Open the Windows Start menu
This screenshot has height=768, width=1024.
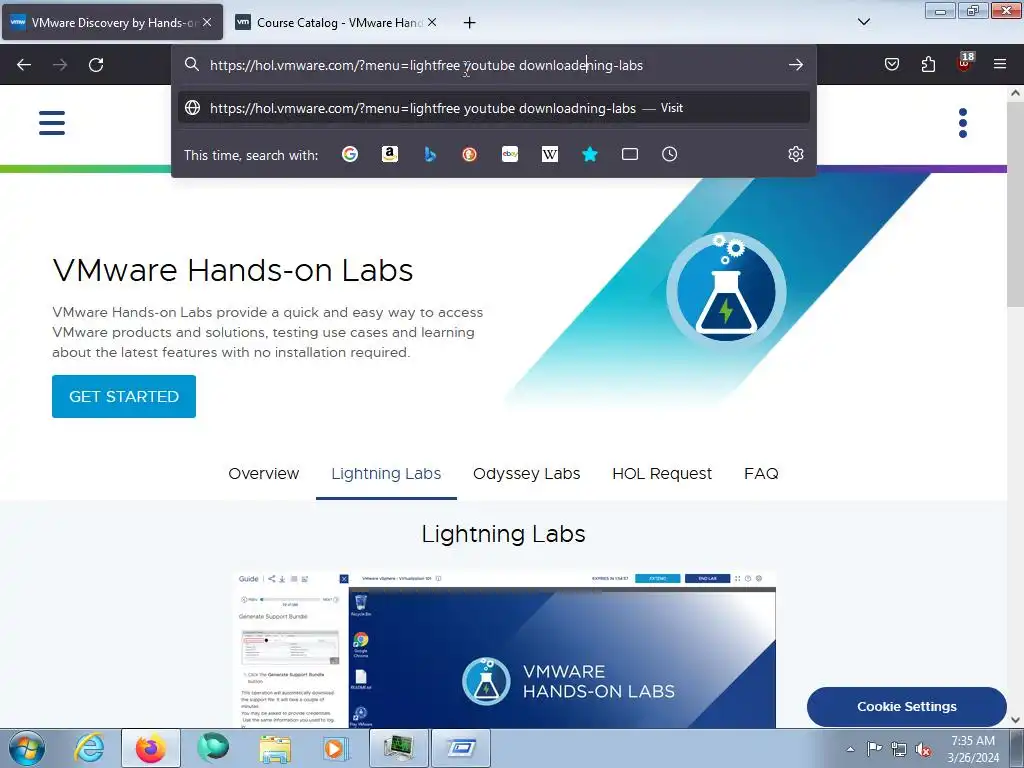[x=27, y=748]
